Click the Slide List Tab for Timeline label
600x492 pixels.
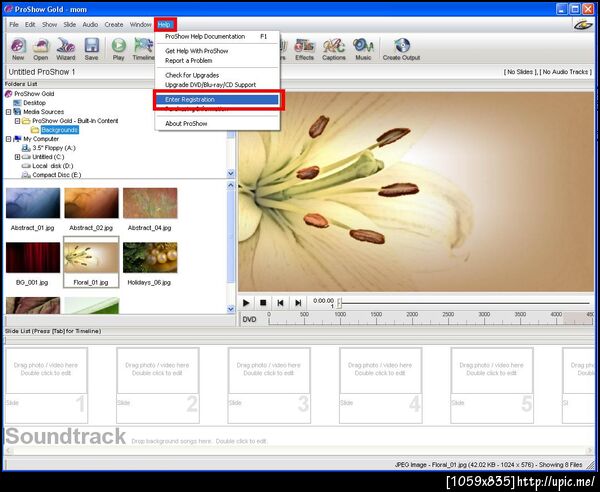[x=53, y=331]
